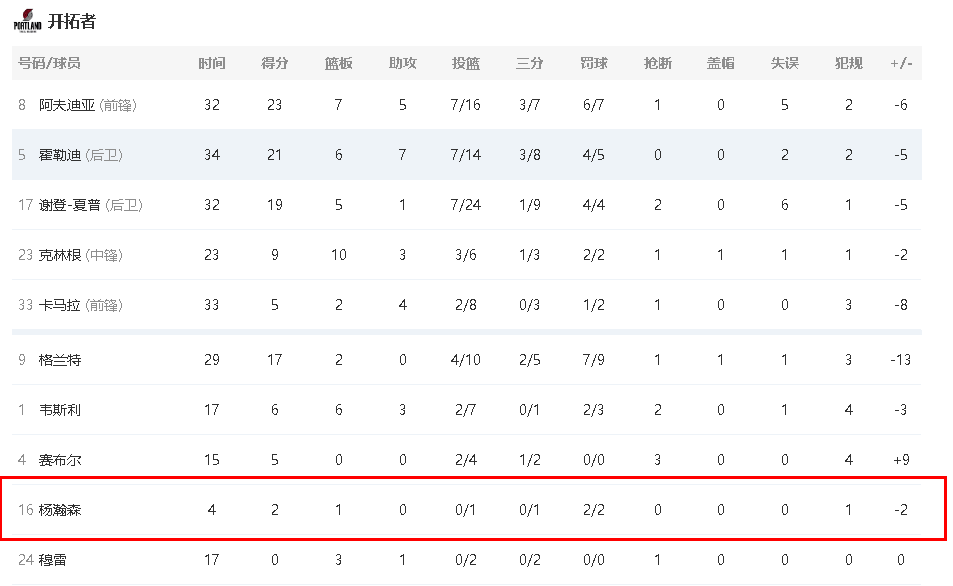Sort by the +/- column header
The width and height of the screenshot is (953, 586).
901,63
